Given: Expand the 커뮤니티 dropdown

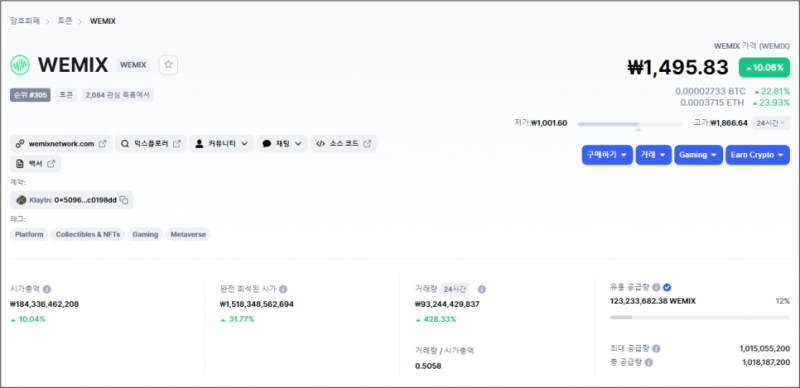Looking at the screenshot, I should 222,144.
